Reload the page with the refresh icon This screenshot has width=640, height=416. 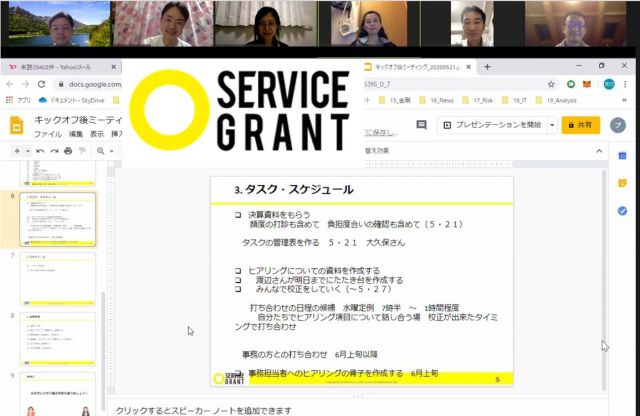41,84
